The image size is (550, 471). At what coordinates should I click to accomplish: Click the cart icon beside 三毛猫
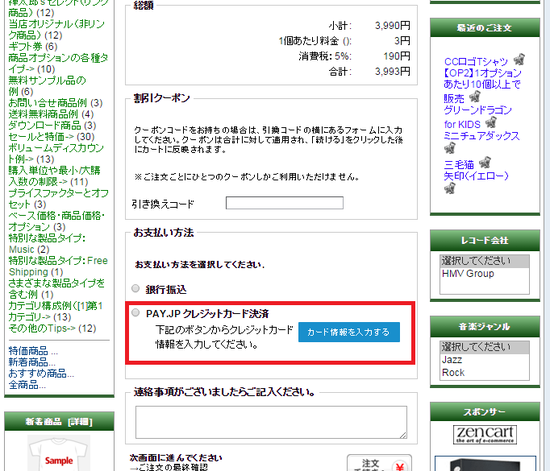pyautogui.click(x=485, y=162)
